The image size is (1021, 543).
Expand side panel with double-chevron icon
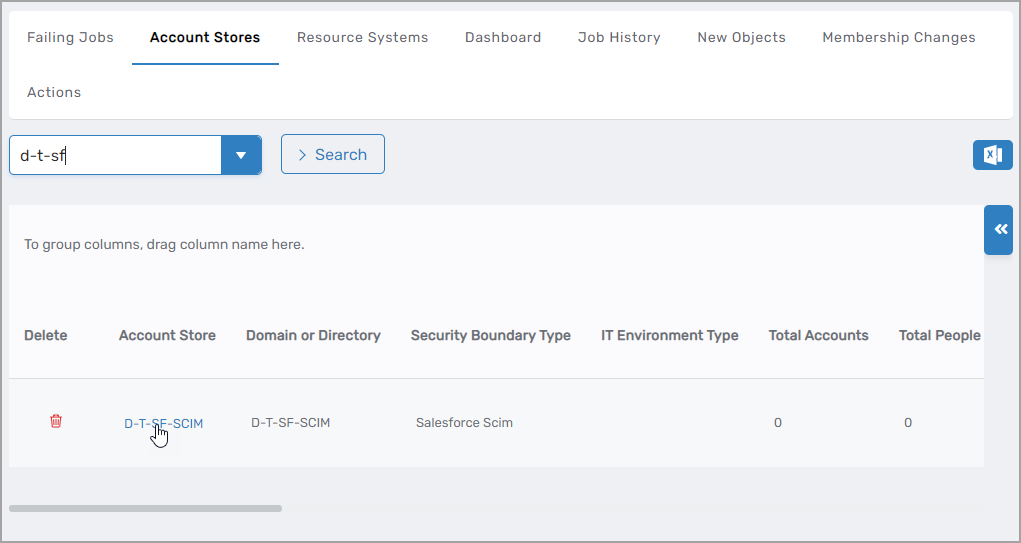point(1000,230)
